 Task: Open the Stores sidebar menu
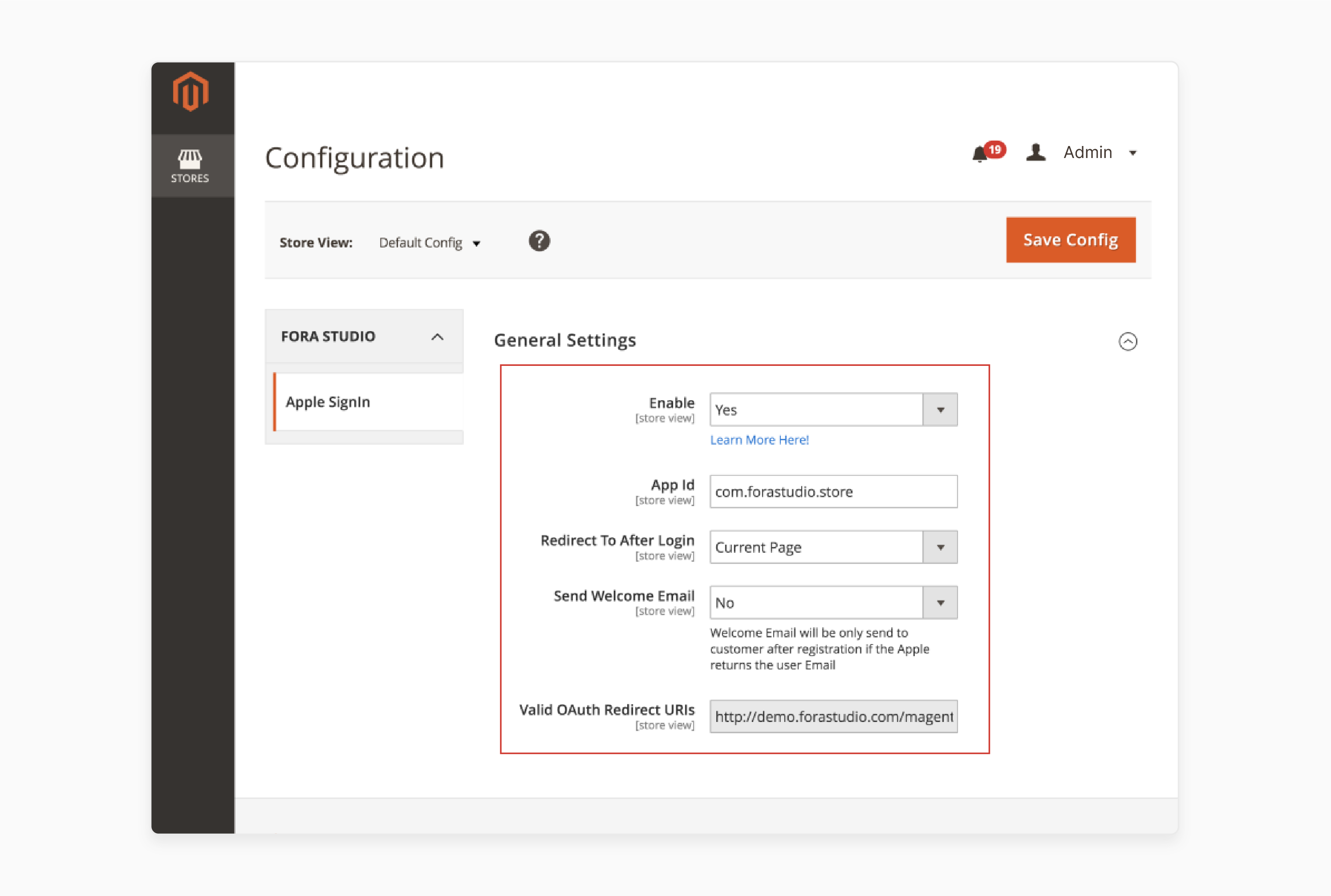point(193,166)
